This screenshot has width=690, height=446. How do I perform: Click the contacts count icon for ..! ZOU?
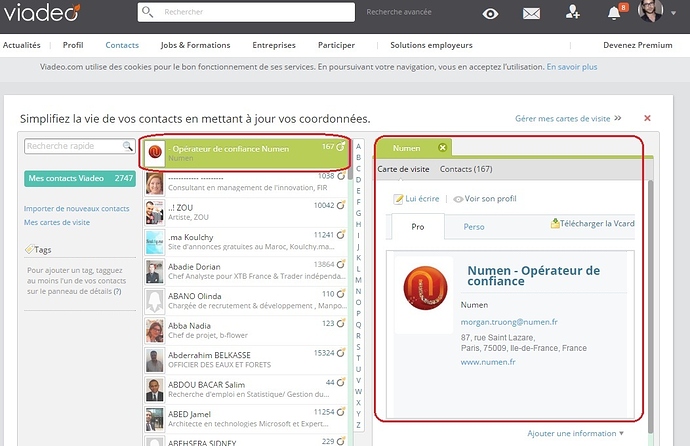pyautogui.click(x=341, y=205)
